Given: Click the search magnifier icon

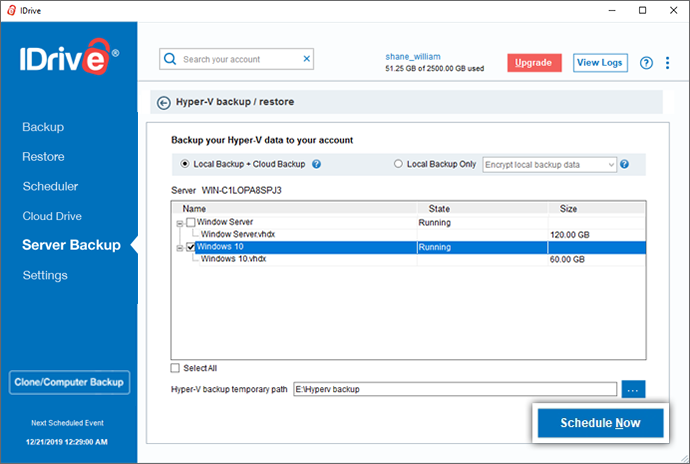Looking at the screenshot, I should 170,59.
